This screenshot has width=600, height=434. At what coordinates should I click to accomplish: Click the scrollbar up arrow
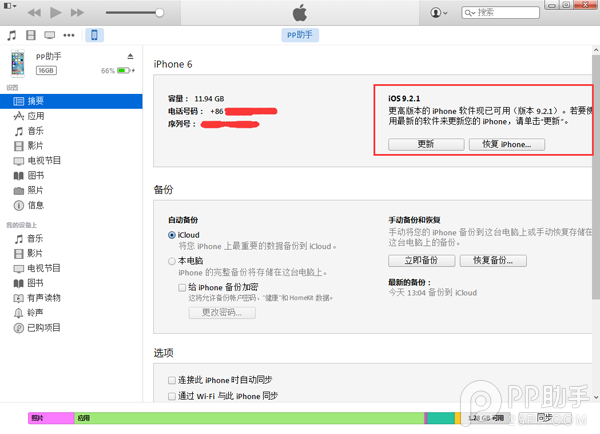pyautogui.click(x=596, y=50)
